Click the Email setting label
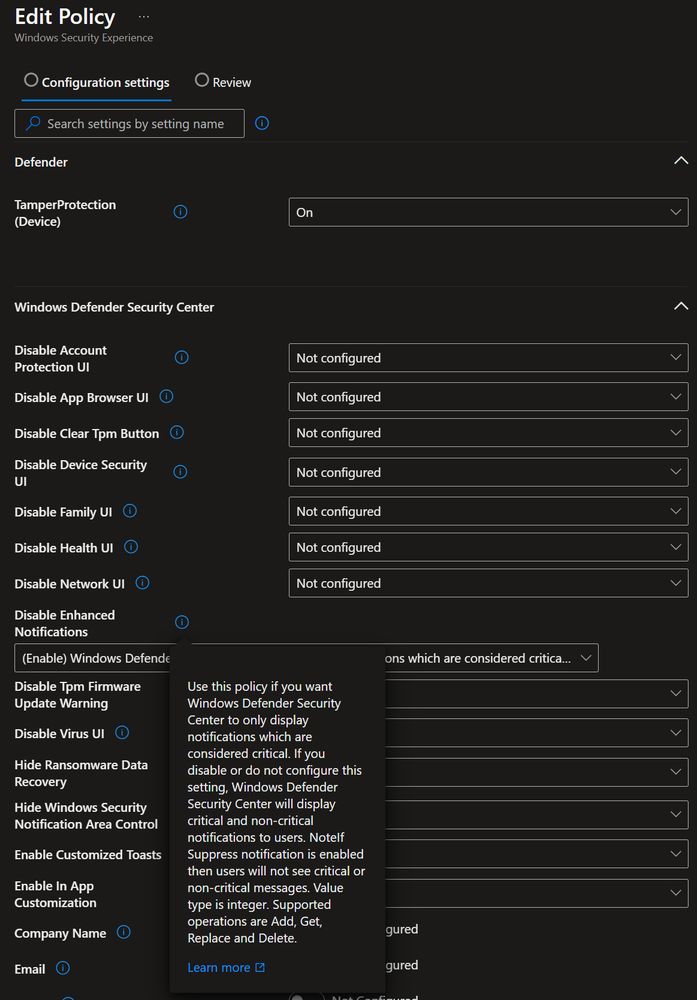The height and width of the screenshot is (1000, 697). [30, 969]
